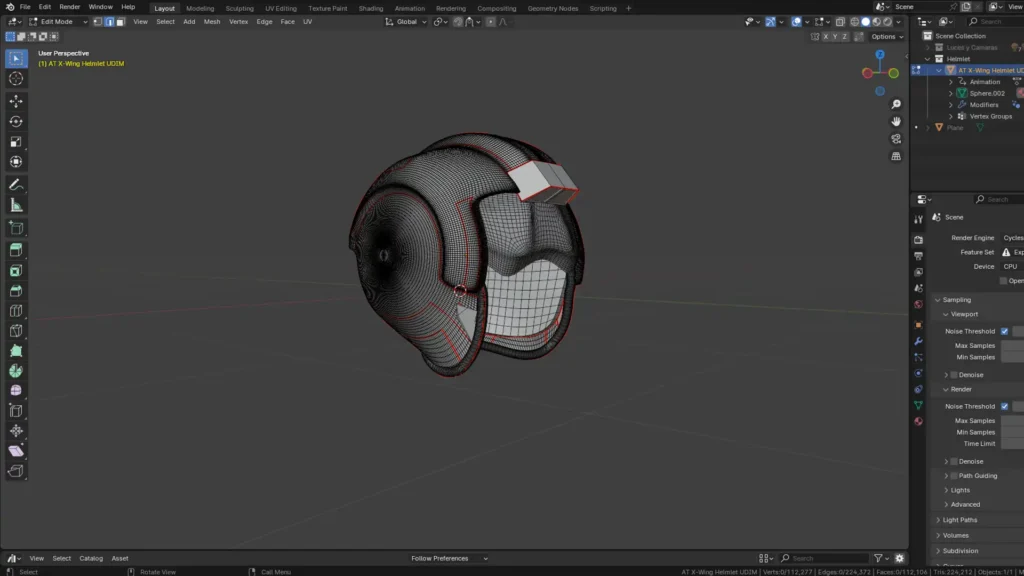Select the Rotate tool

coord(16,121)
